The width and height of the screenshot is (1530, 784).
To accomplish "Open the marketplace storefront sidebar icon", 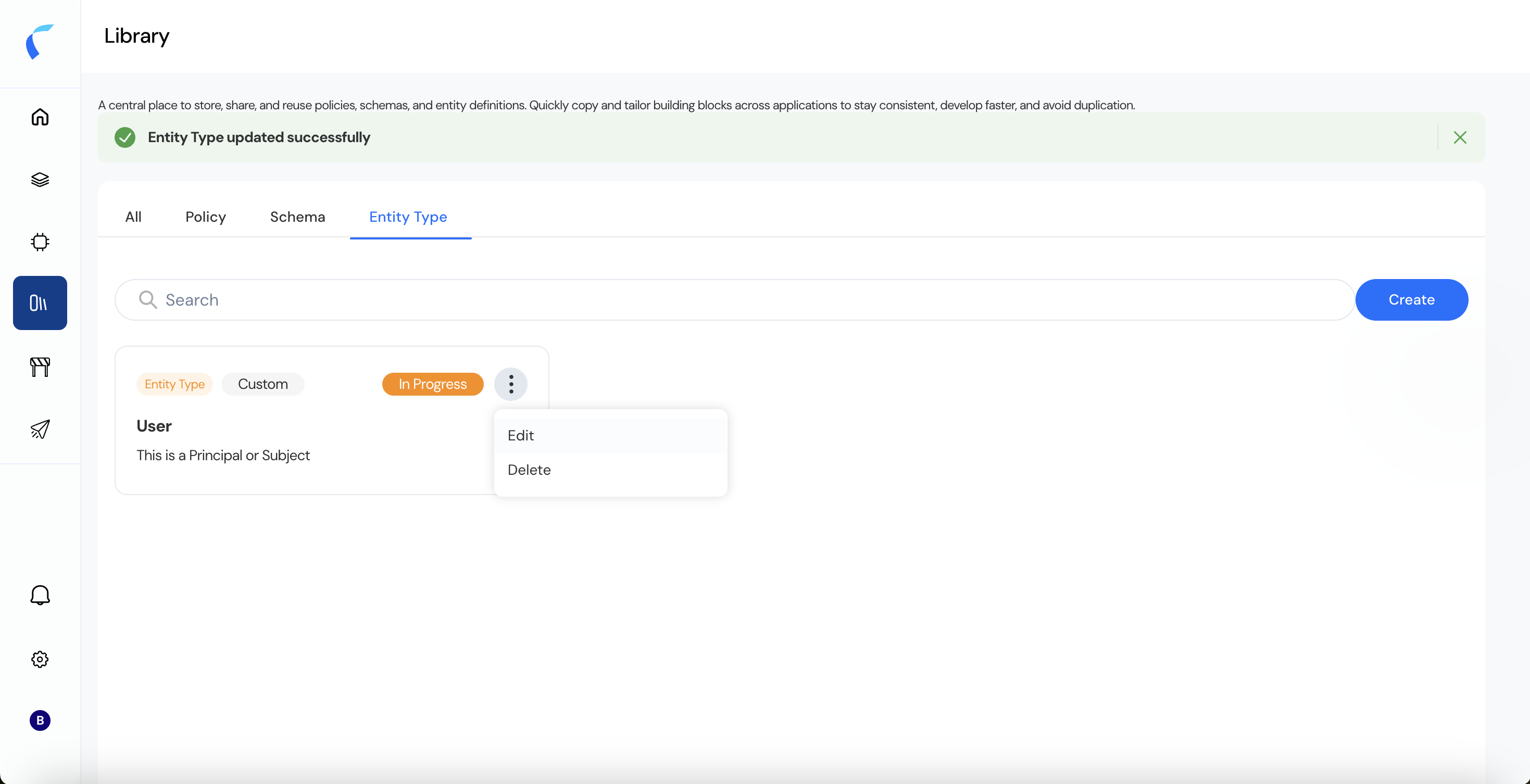I will [x=40, y=366].
